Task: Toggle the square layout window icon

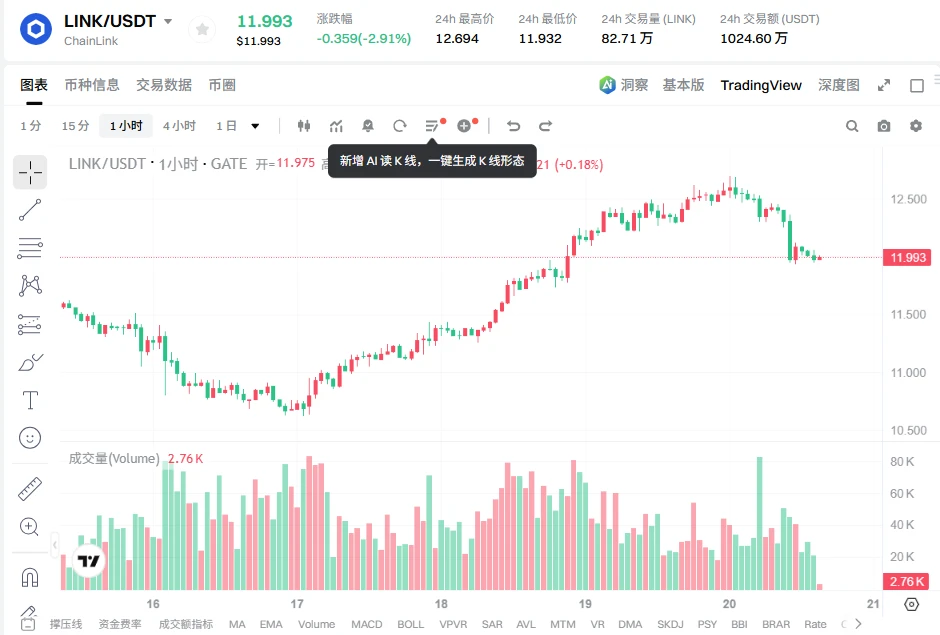Action: (917, 86)
